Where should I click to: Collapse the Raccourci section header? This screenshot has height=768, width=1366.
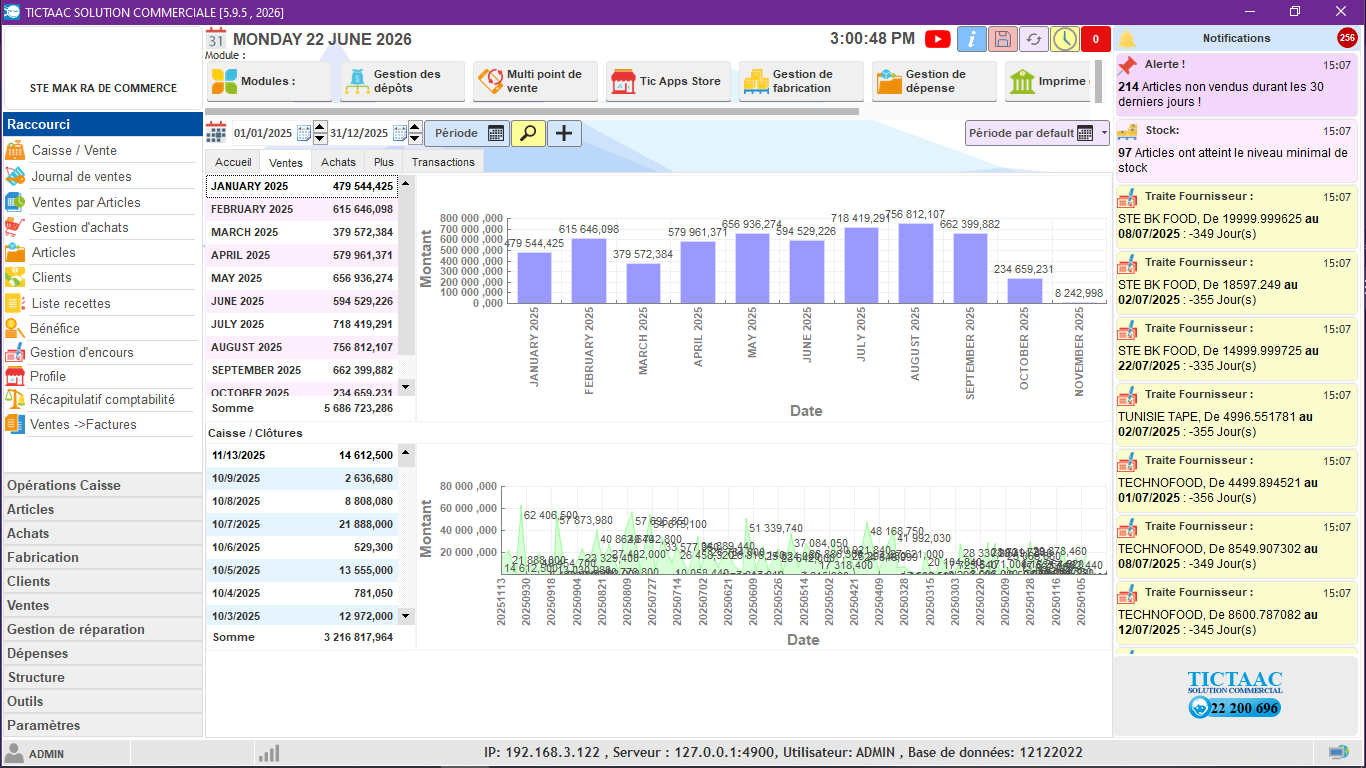(102, 124)
